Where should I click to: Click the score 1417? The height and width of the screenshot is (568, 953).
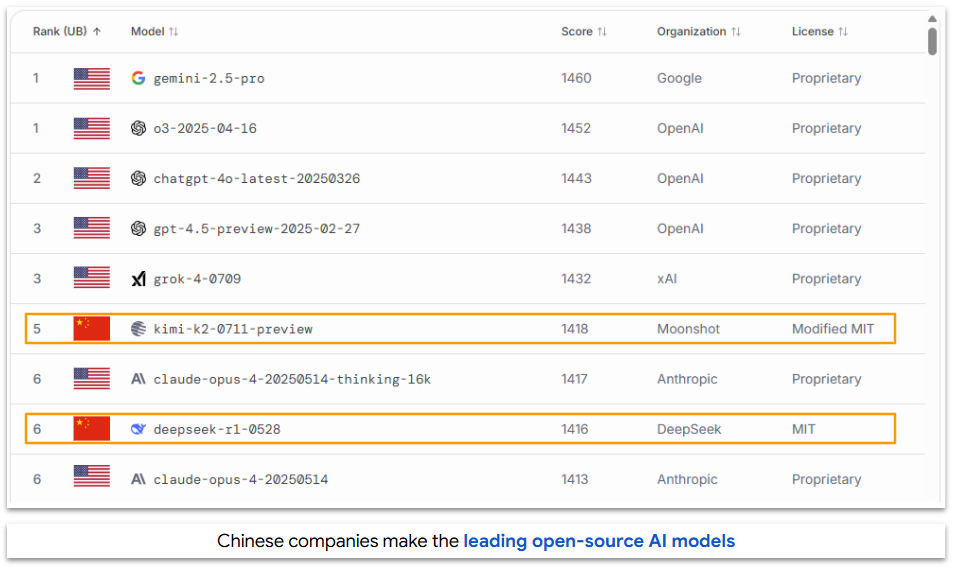point(574,379)
